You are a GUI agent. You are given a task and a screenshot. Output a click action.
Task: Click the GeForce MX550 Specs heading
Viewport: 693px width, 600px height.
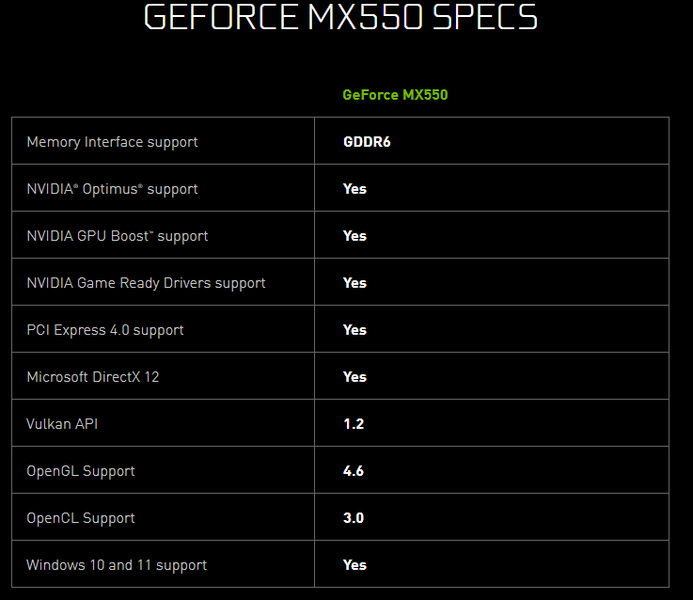tap(341, 18)
